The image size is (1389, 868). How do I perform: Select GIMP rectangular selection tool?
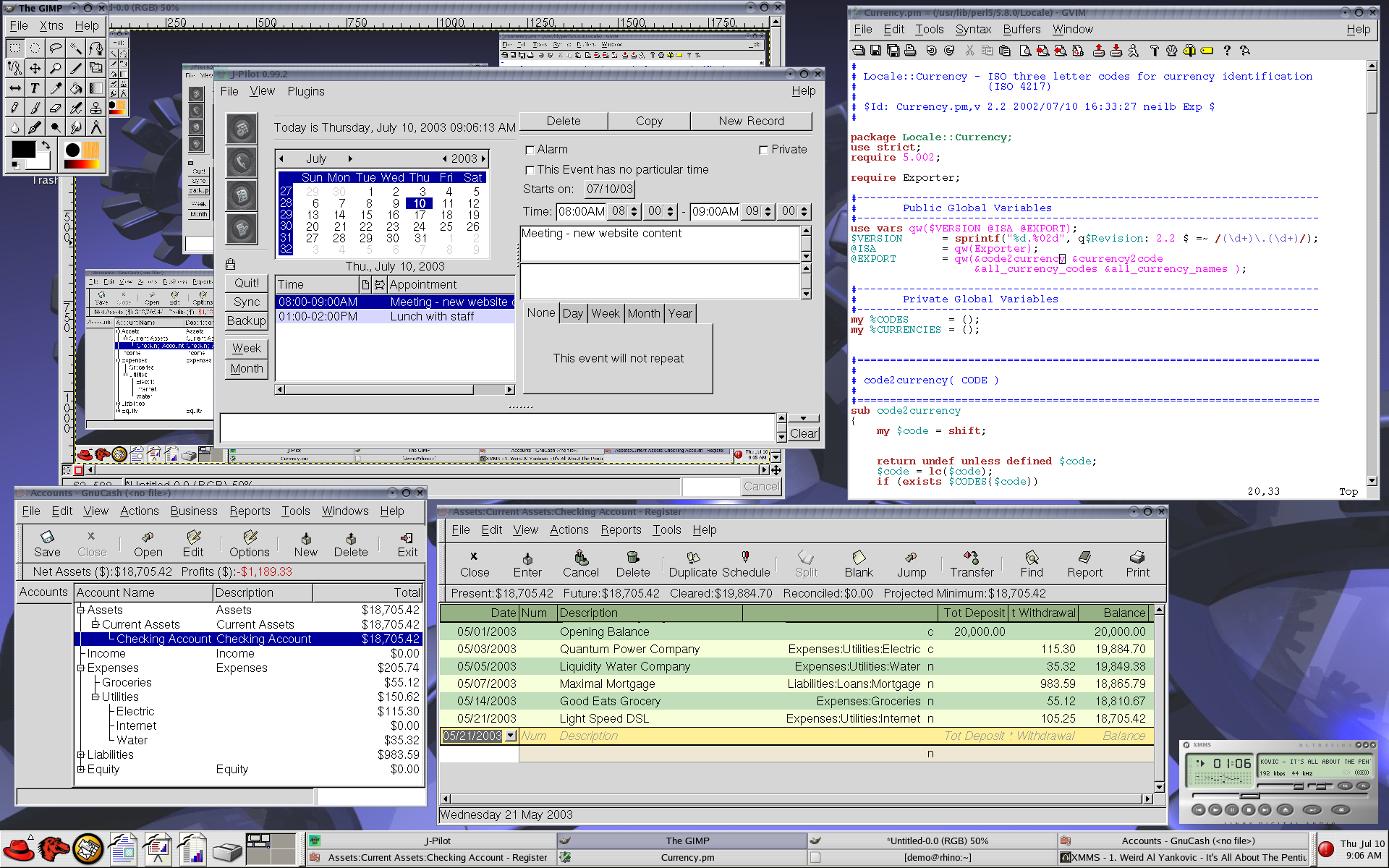coord(14,48)
